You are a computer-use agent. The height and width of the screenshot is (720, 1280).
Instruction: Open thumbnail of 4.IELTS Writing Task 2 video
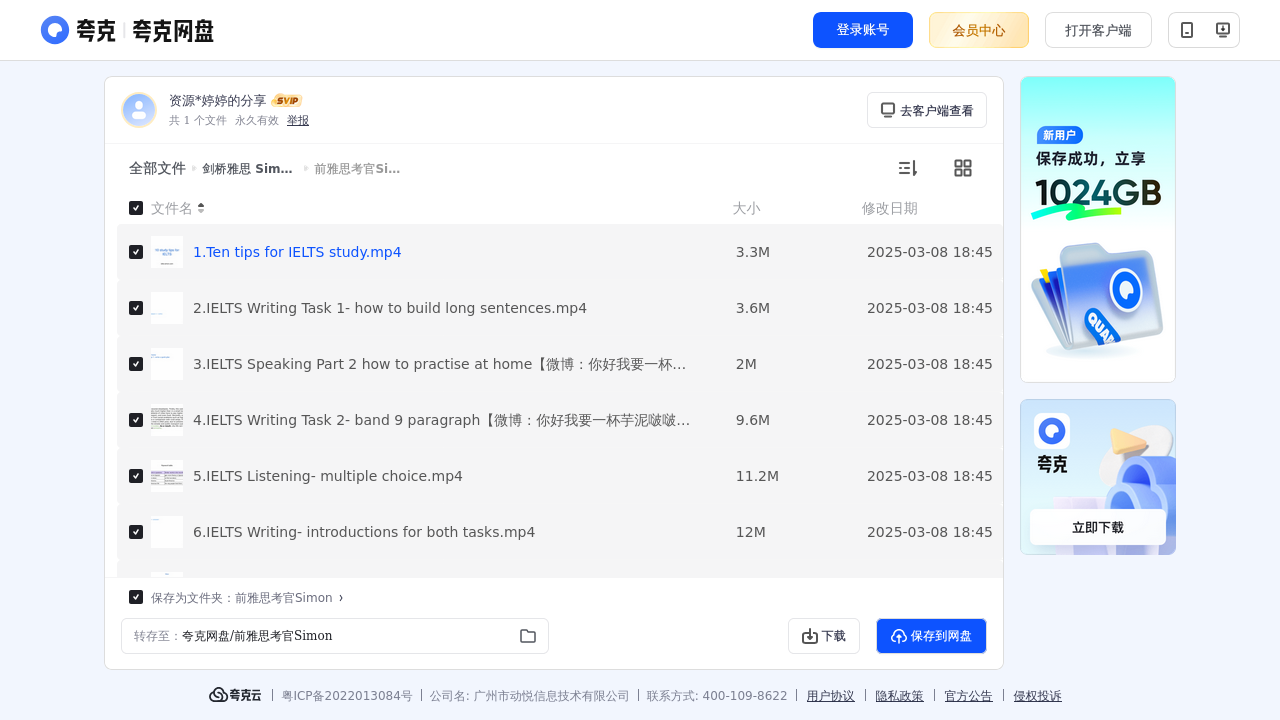point(167,420)
